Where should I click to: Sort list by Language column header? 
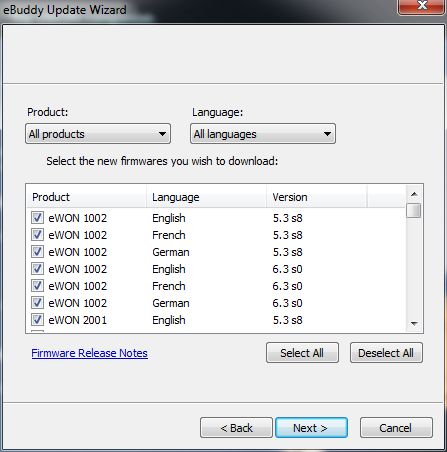[207, 197]
